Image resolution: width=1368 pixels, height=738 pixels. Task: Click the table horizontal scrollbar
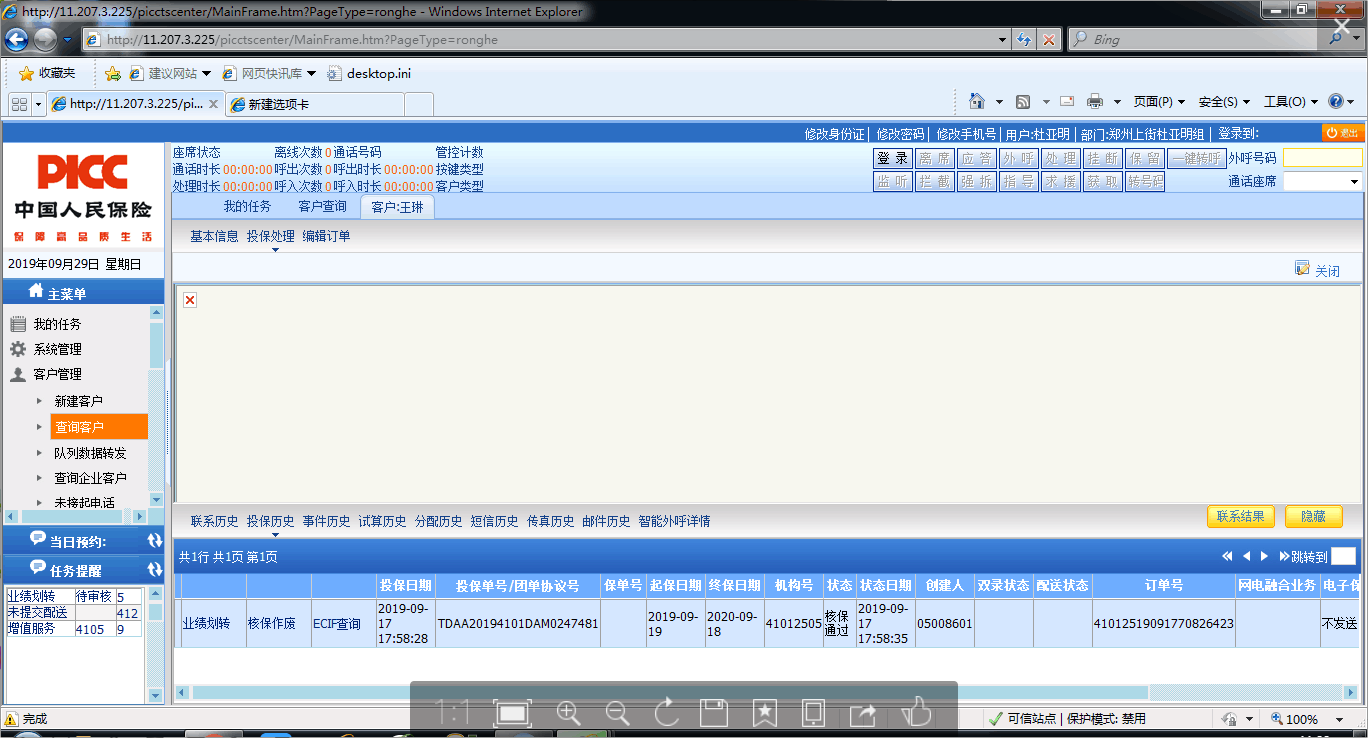[x=671, y=693]
